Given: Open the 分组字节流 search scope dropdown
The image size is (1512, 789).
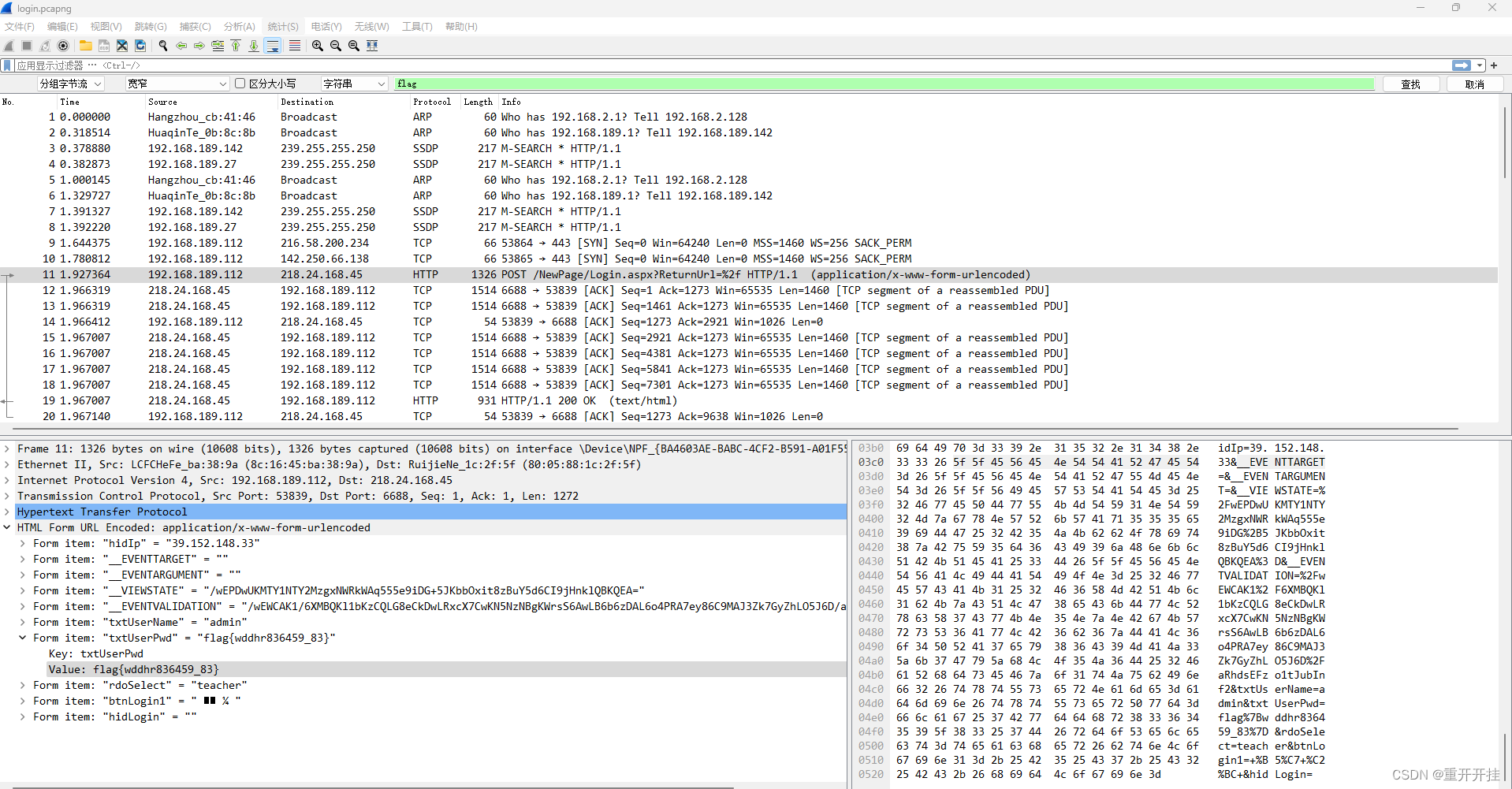Looking at the screenshot, I should [x=69, y=84].
